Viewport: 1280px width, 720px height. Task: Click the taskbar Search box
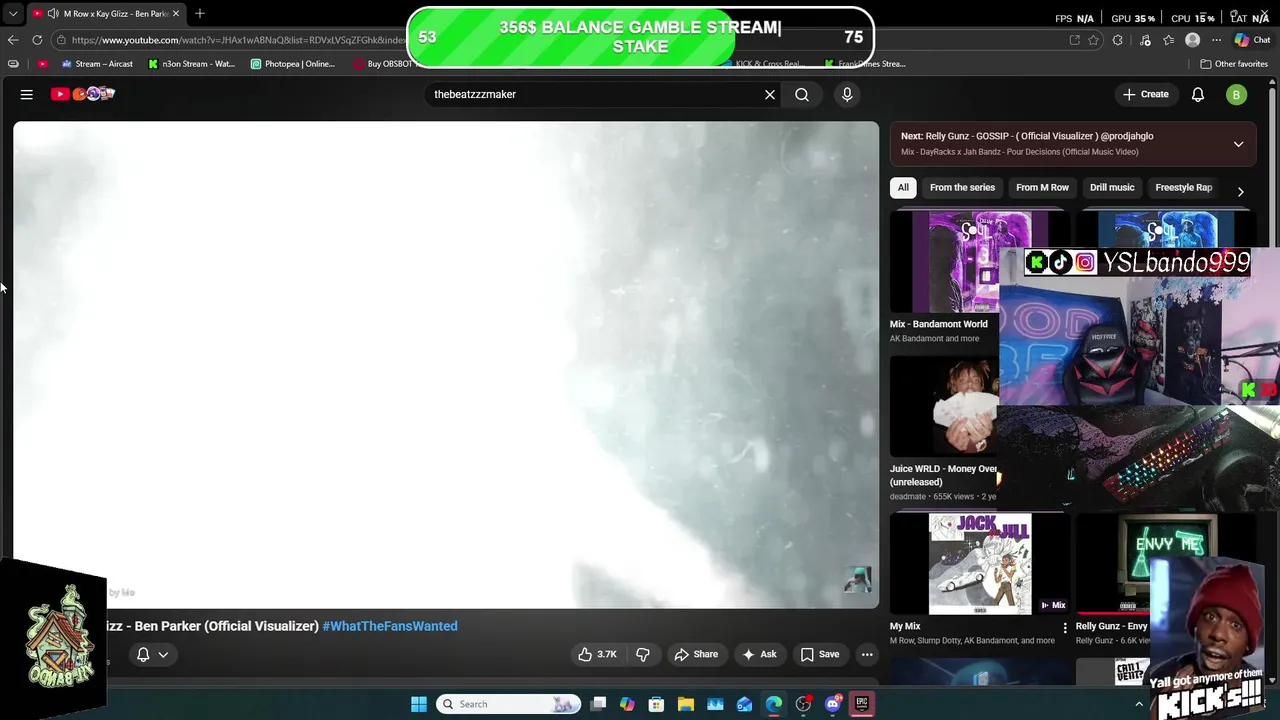click(x=510, y=704)
